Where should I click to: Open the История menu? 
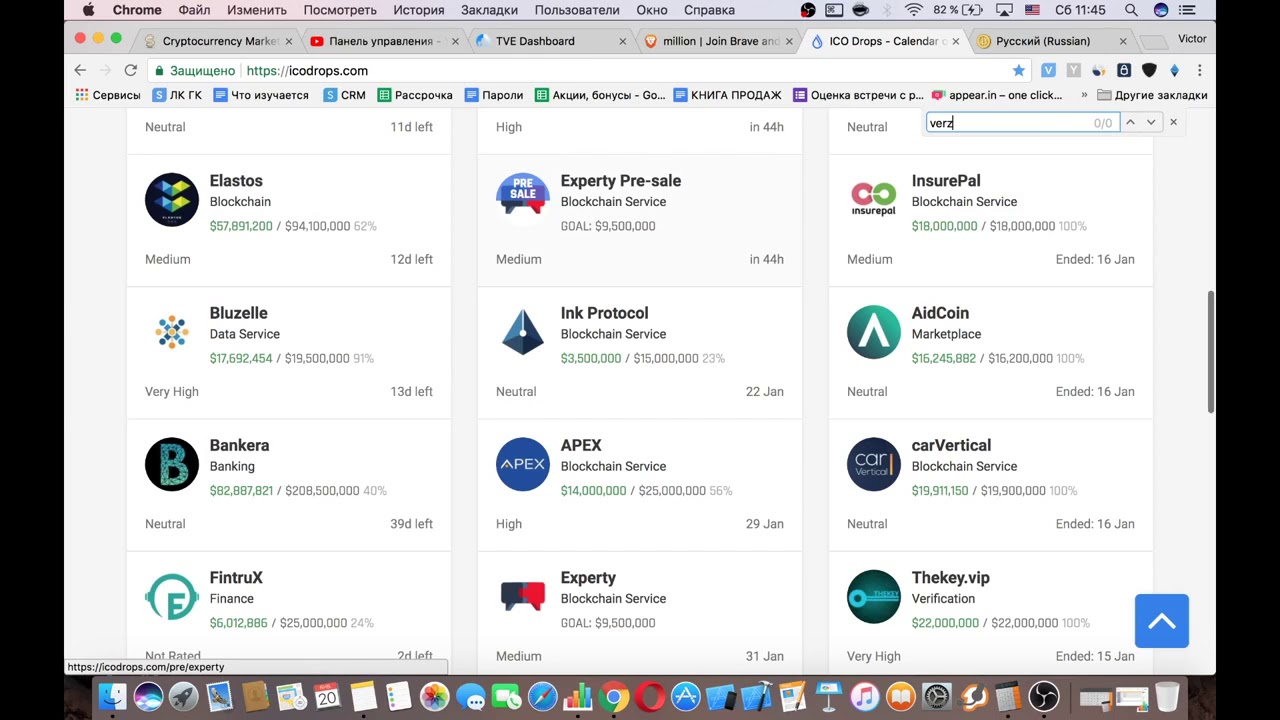418,10
